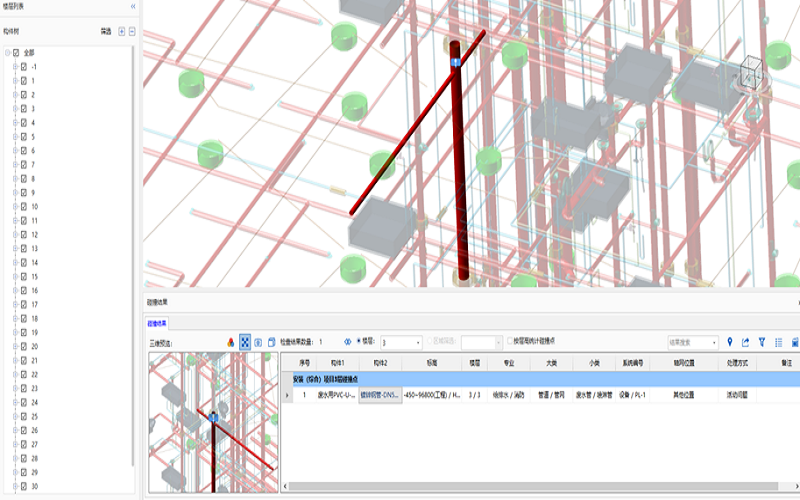800x500 pixels.
Task: Click the 管道 / 管网 category cell
Action: pos(552,395)
